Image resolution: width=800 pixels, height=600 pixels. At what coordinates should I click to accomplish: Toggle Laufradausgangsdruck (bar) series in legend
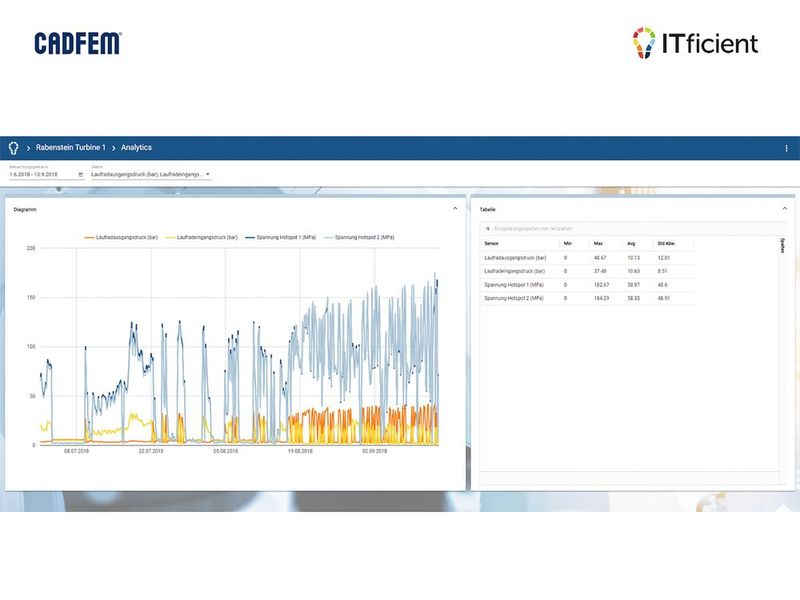[121, 237]
